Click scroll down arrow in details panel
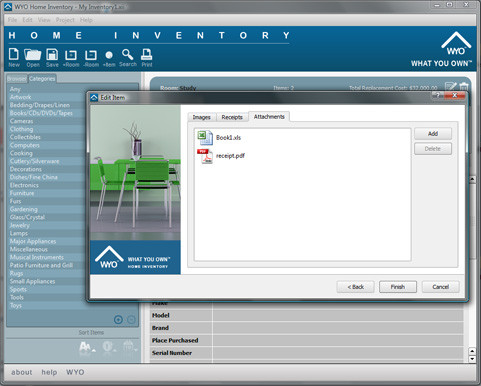This screenshot has height=386, width=481. pyautogui.click(x=472, y=359)
